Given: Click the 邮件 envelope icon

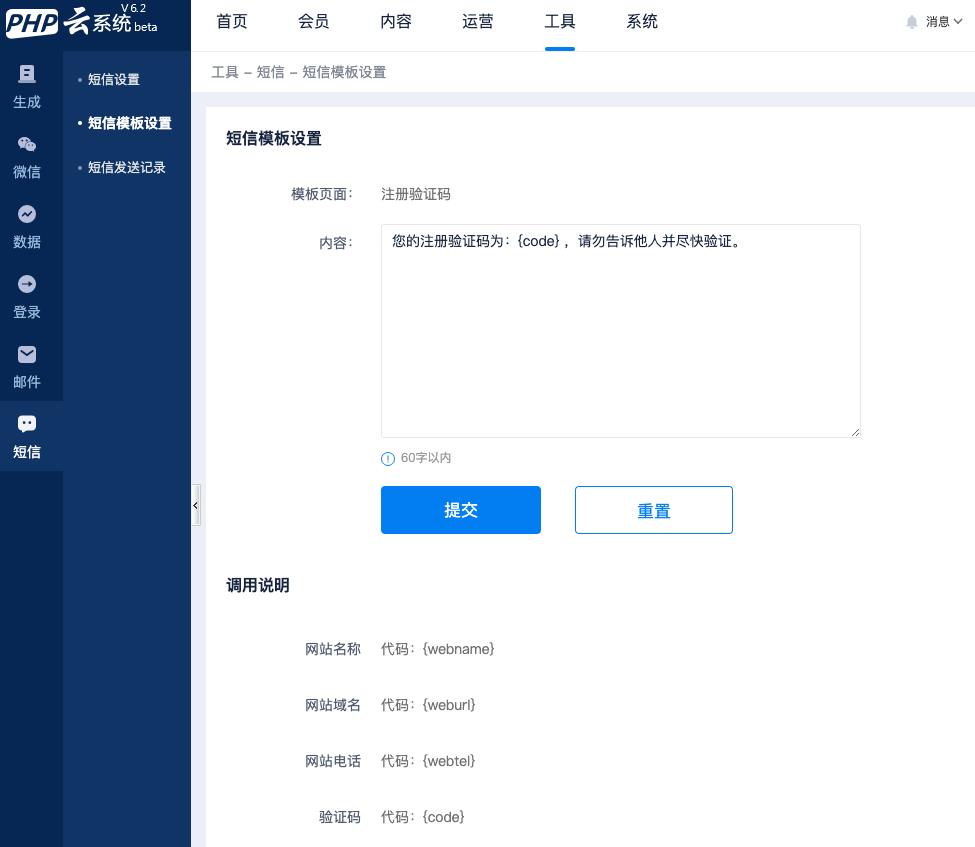Looking at the screenshot, I should pyautogui.click(x=27, y=354).
